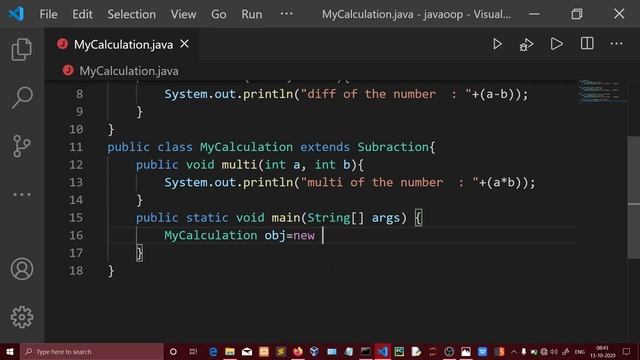
Task: Open Cortana circle icon on taskbar
Action: [x=173, y=351]
